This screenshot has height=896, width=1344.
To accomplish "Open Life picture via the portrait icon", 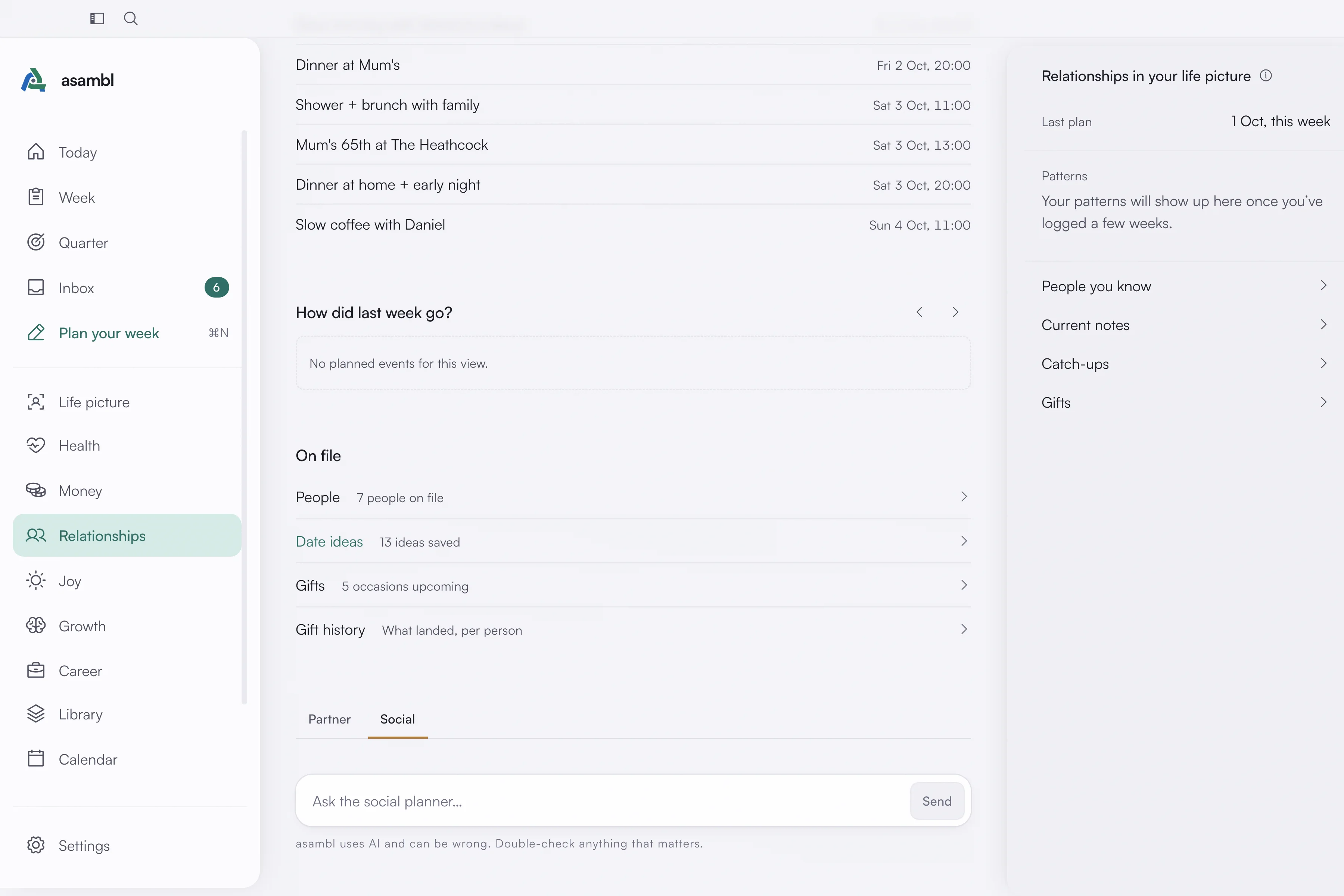I will pyautogui.click(x=35, y=402).
